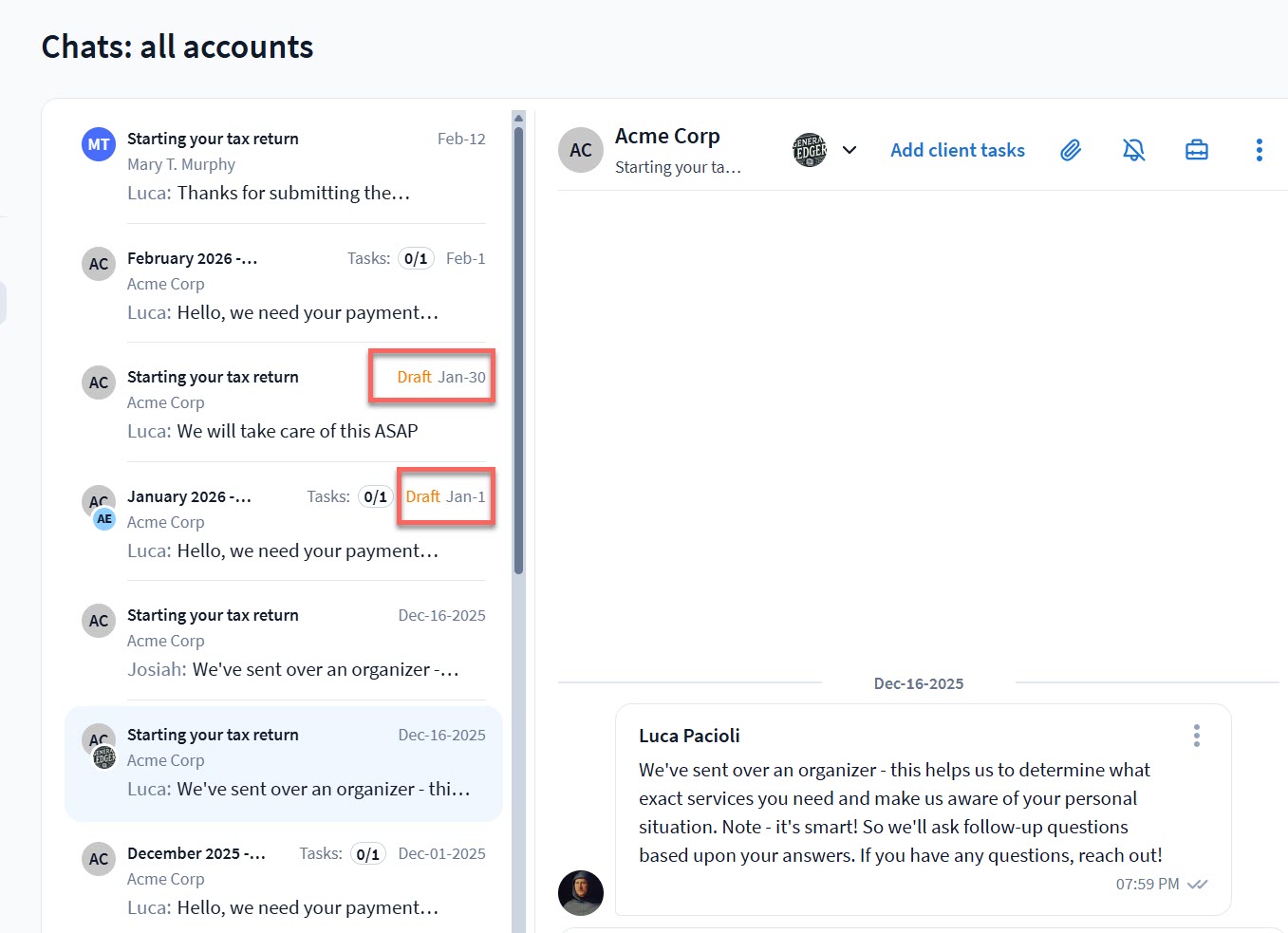Open the December 2025 Acme Corp chat
This screenshot has width=1288, height=933.
point(285,880)
